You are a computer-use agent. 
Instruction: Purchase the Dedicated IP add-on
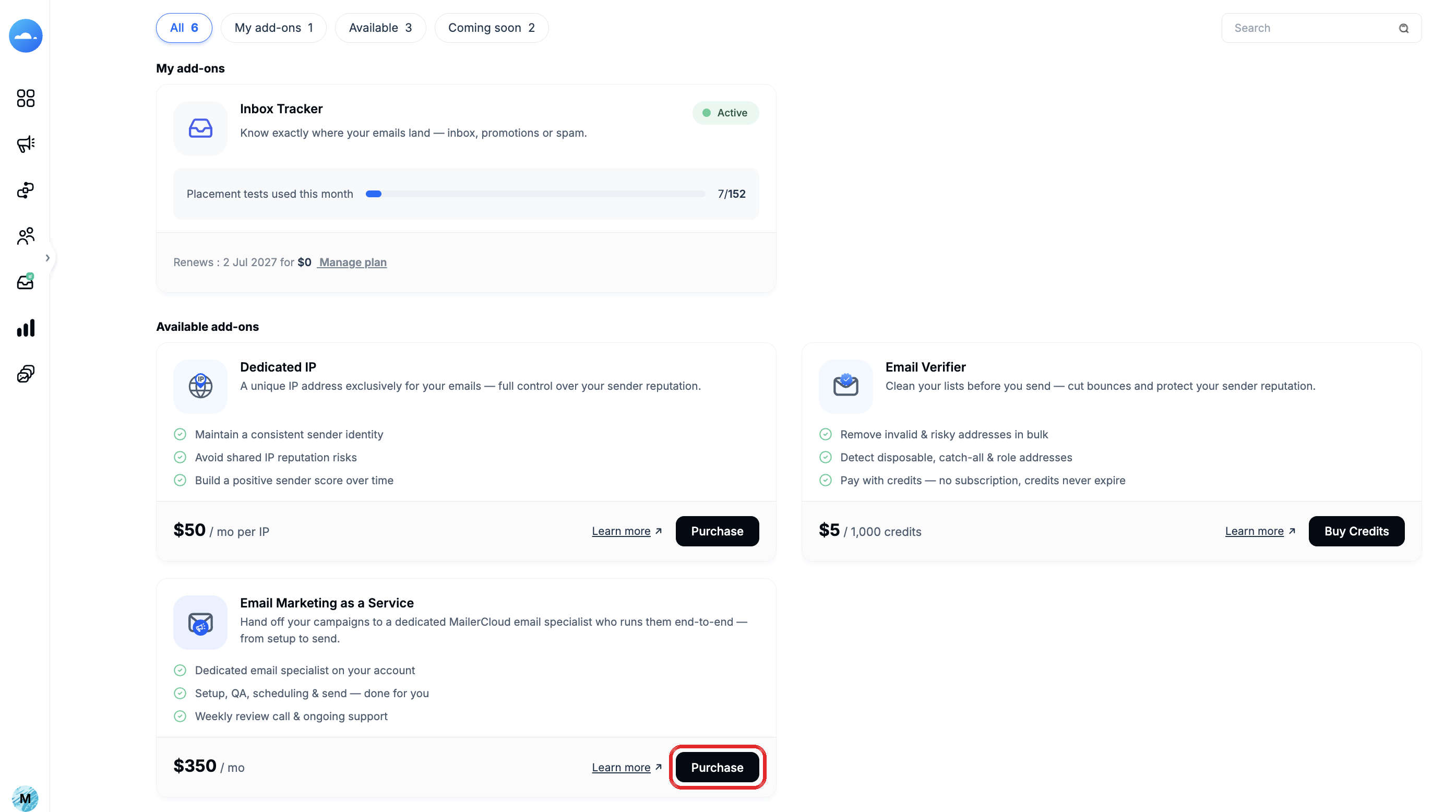(x=717, y=531)
